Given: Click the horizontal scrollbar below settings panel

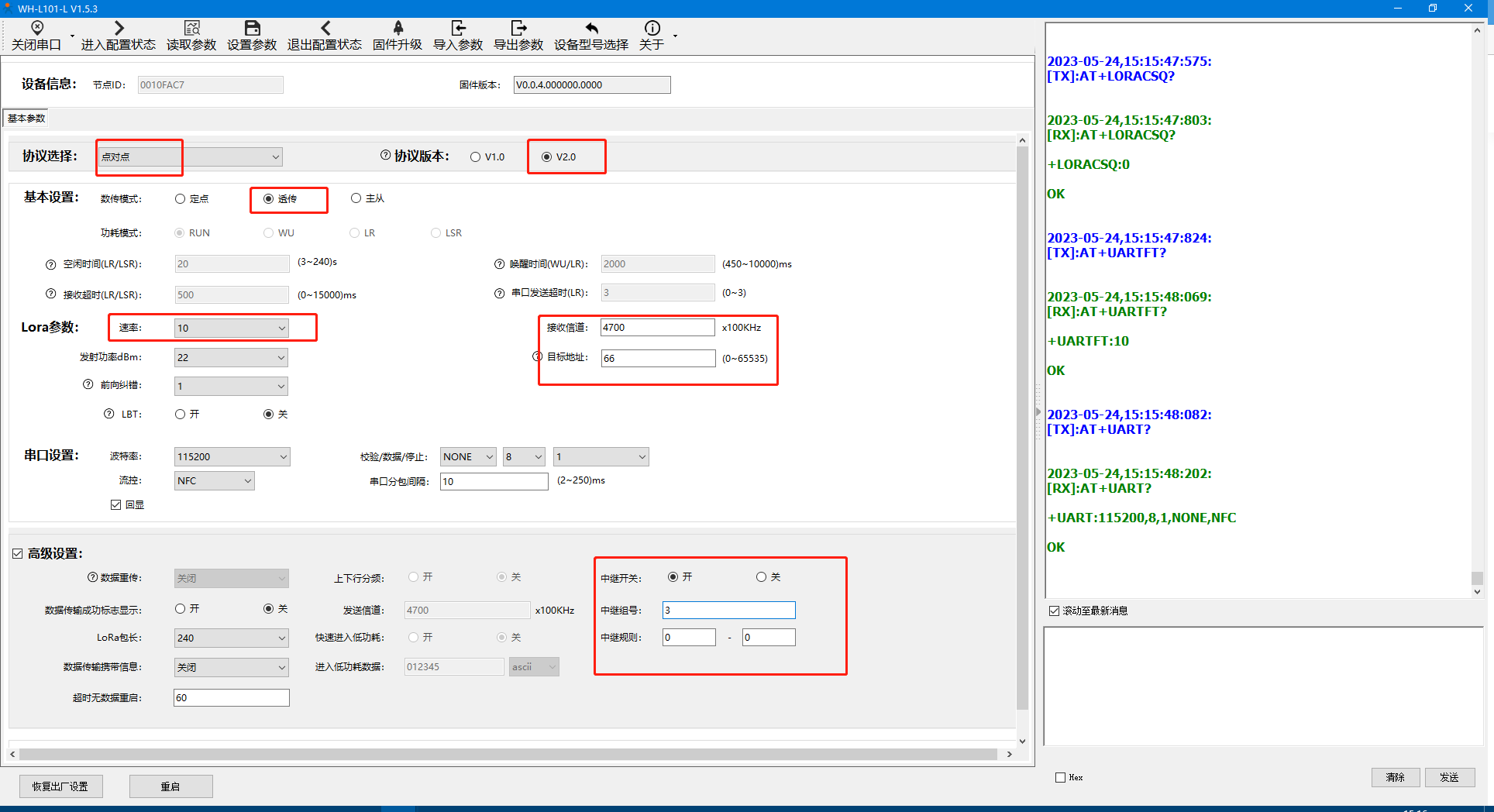Looking at the screenshot, I should (x=508, y=754).
